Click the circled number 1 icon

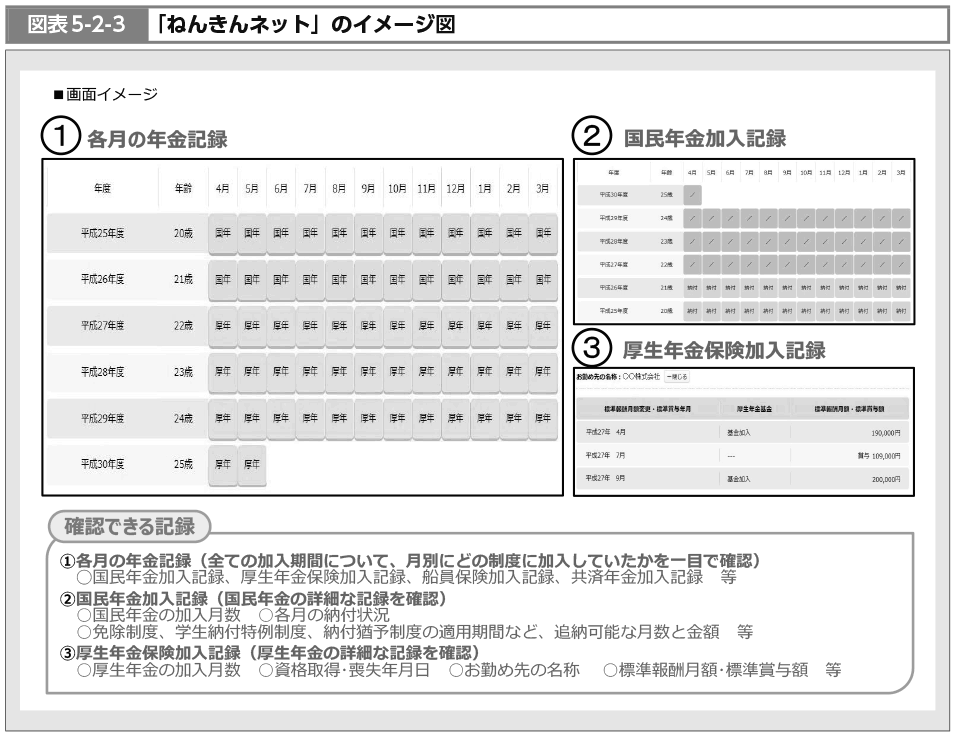point(61,138)
